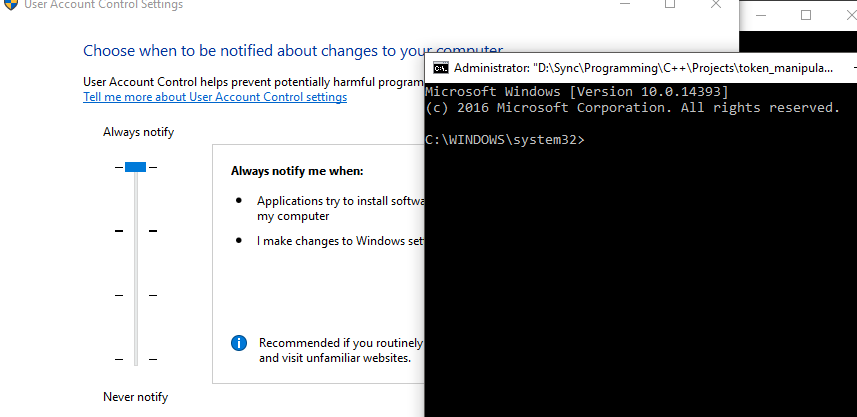Click the blue information icon by Recommended
This screenshot has width=857, height=417.
click(x=239, y=343)
